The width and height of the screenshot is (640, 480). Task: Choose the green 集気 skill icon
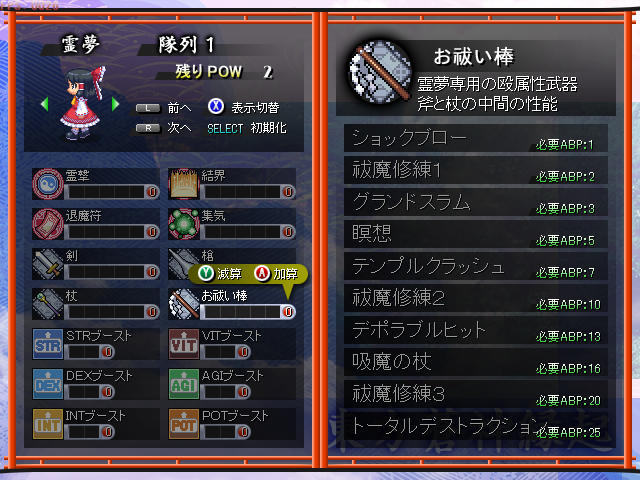coord(184,224)
